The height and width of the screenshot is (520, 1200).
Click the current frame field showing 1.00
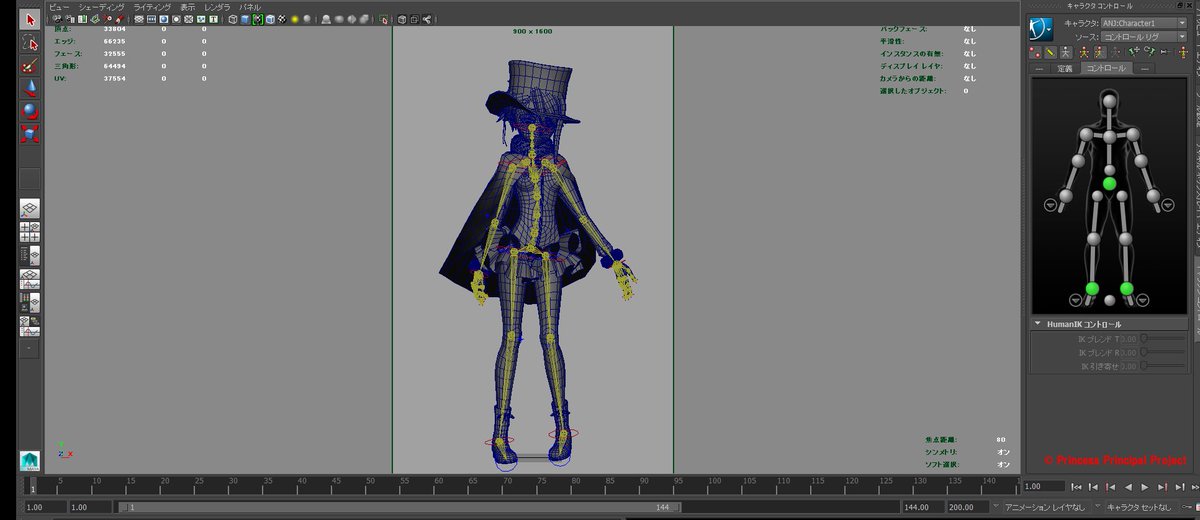pyautogui.click(x=1044, y=486)
